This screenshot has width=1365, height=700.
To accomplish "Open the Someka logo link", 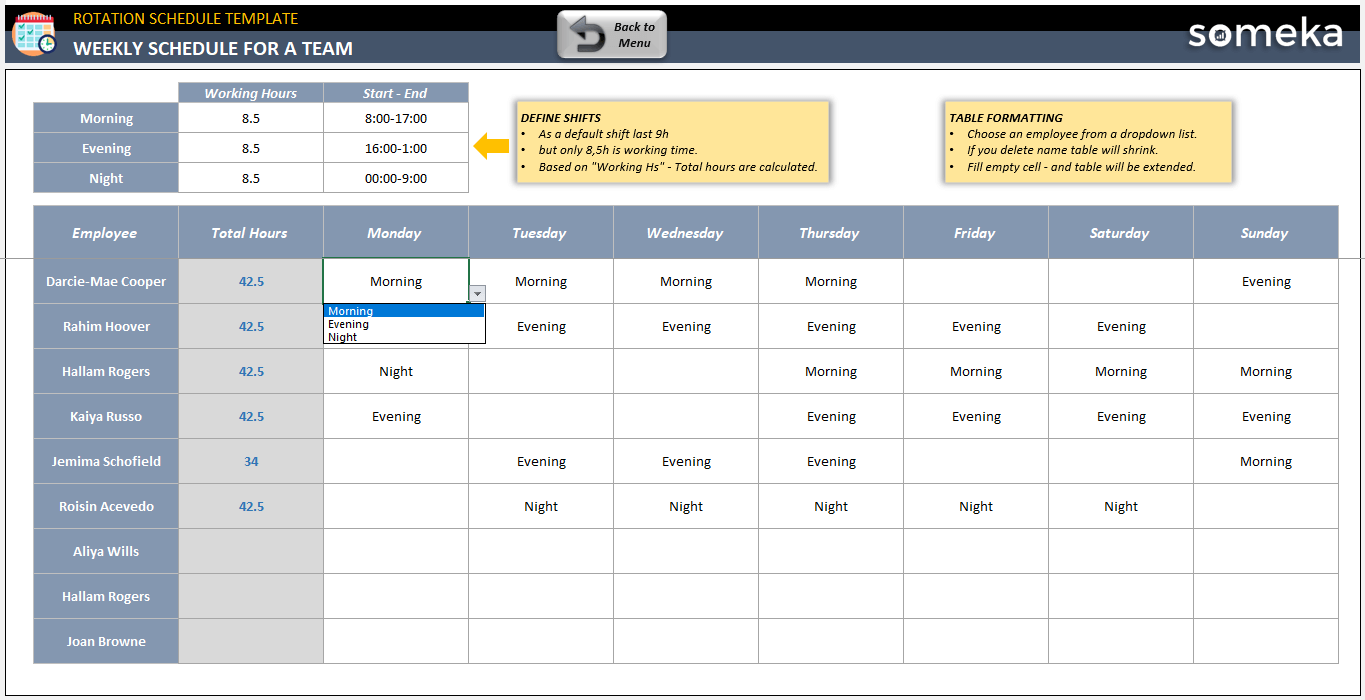I will pos(1265,34).
